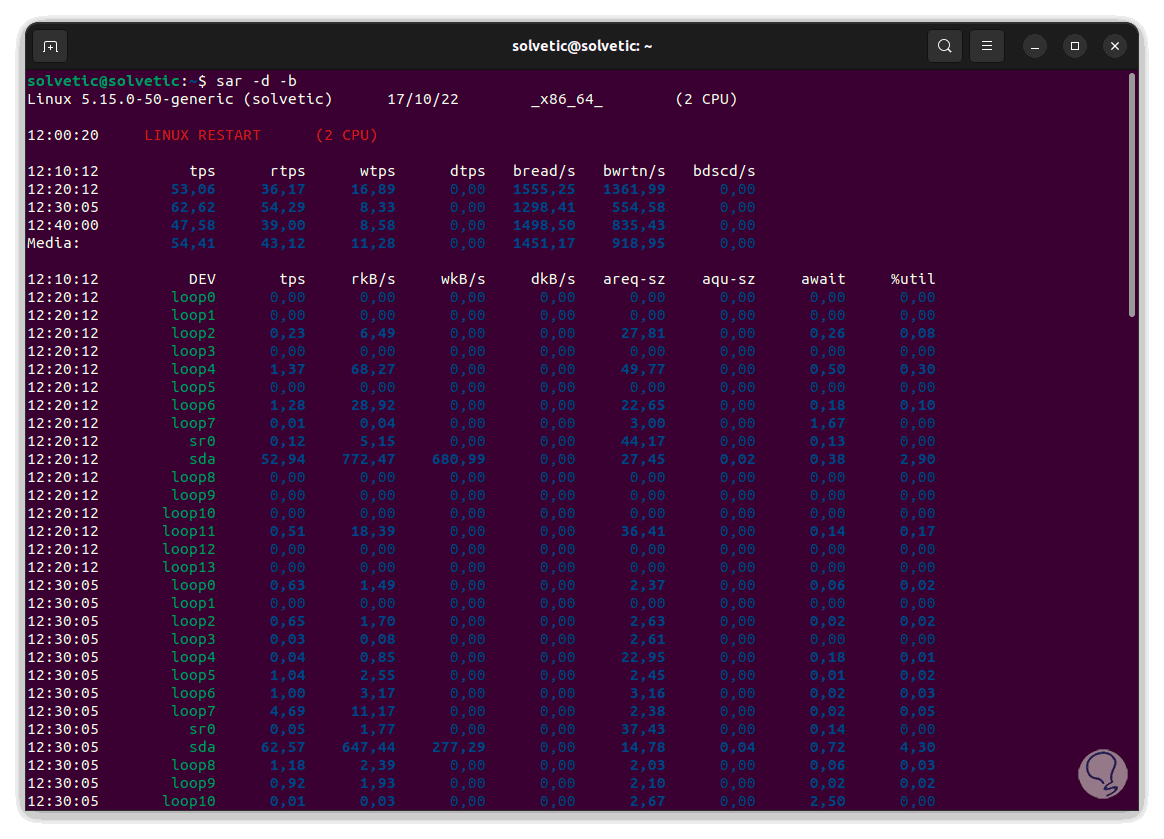This screenshot has width=1164, height=839.
Task: Click the %util column header
Action: 913,279
